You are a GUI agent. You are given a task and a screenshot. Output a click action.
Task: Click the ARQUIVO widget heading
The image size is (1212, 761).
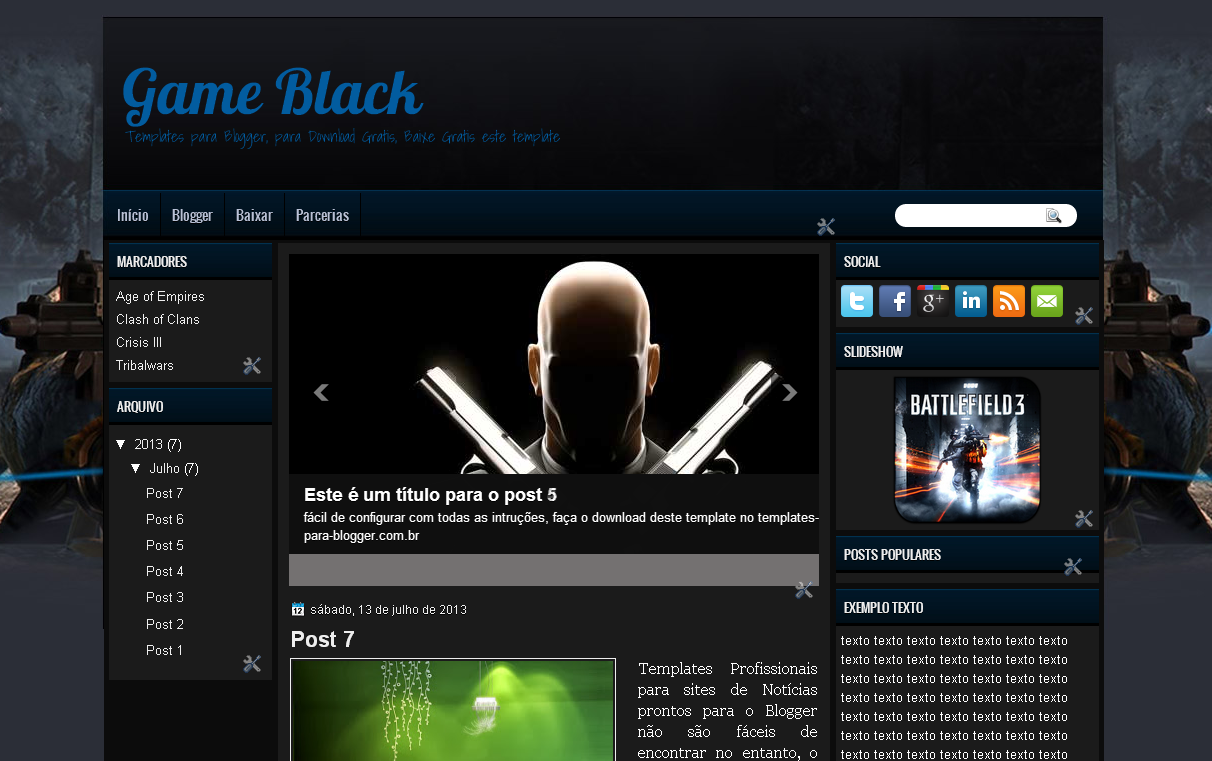tap(140, 406)
